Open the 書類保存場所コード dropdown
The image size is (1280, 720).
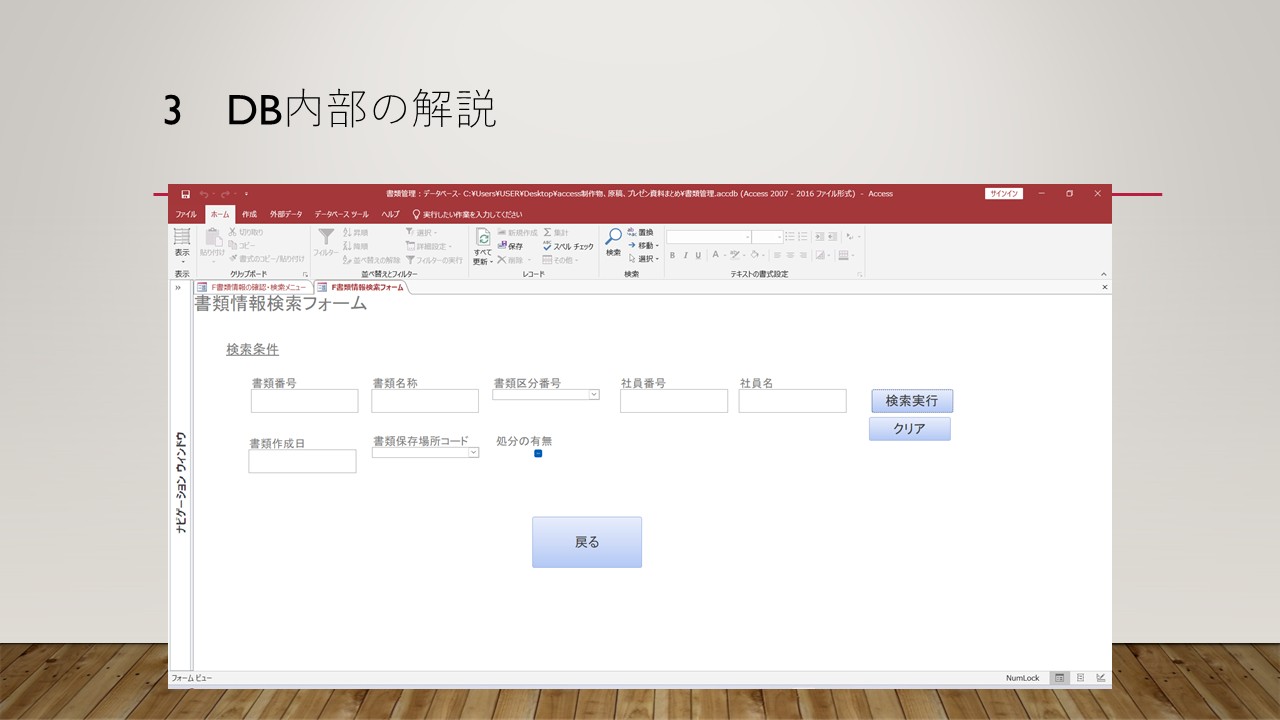point(473,452)
